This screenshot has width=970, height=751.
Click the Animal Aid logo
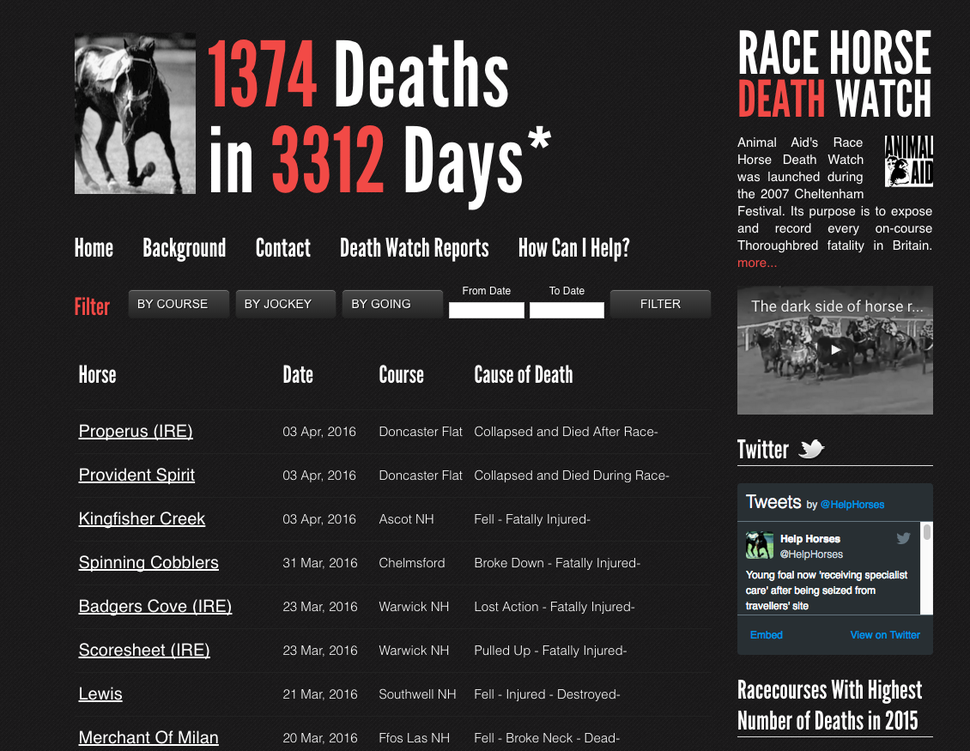click(908, 161)
